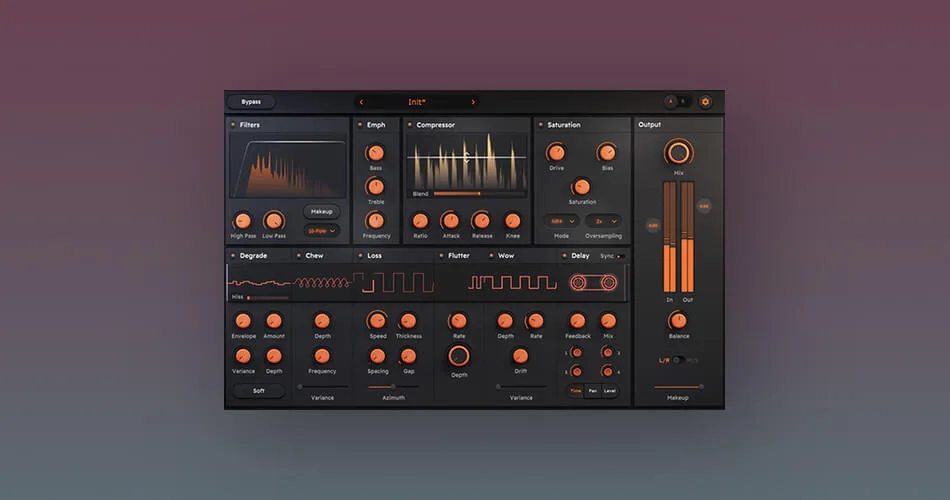Go to the next preset arrow

tap(473, 102)
